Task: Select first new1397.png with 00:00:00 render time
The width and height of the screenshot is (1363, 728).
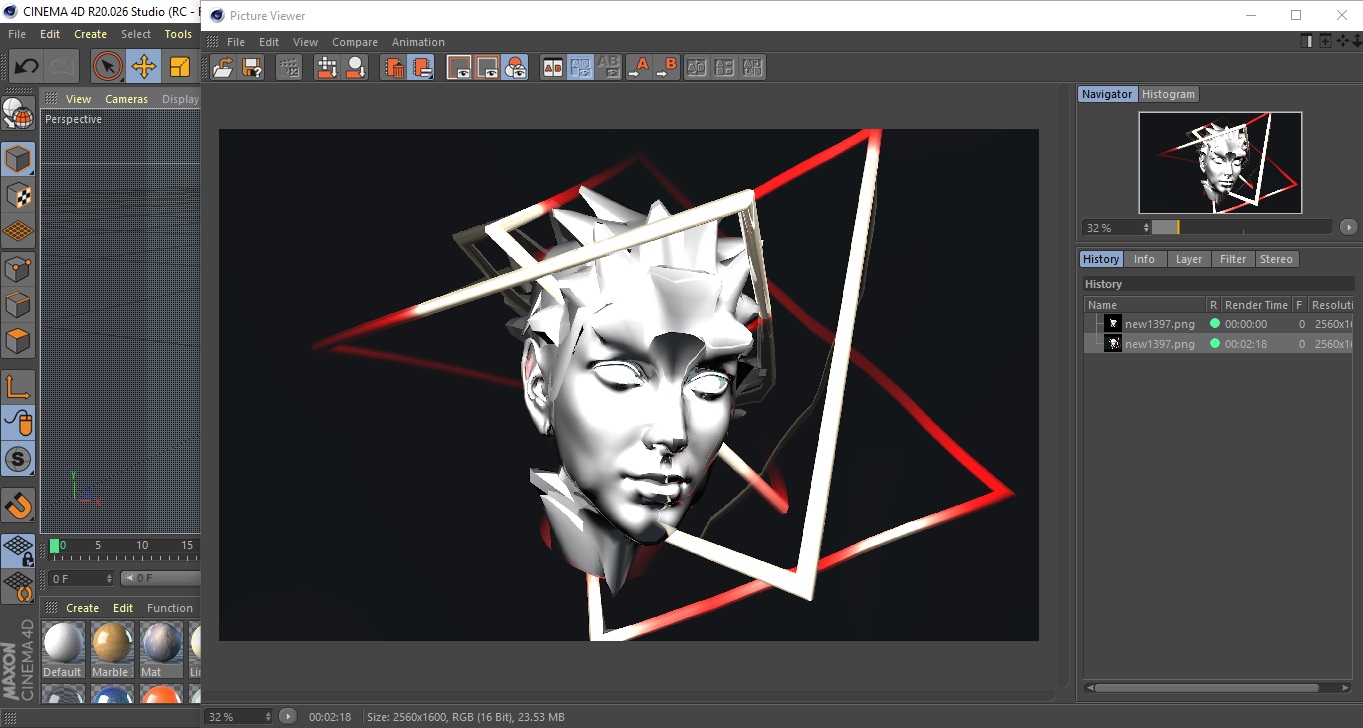Action: [1219, 324]
